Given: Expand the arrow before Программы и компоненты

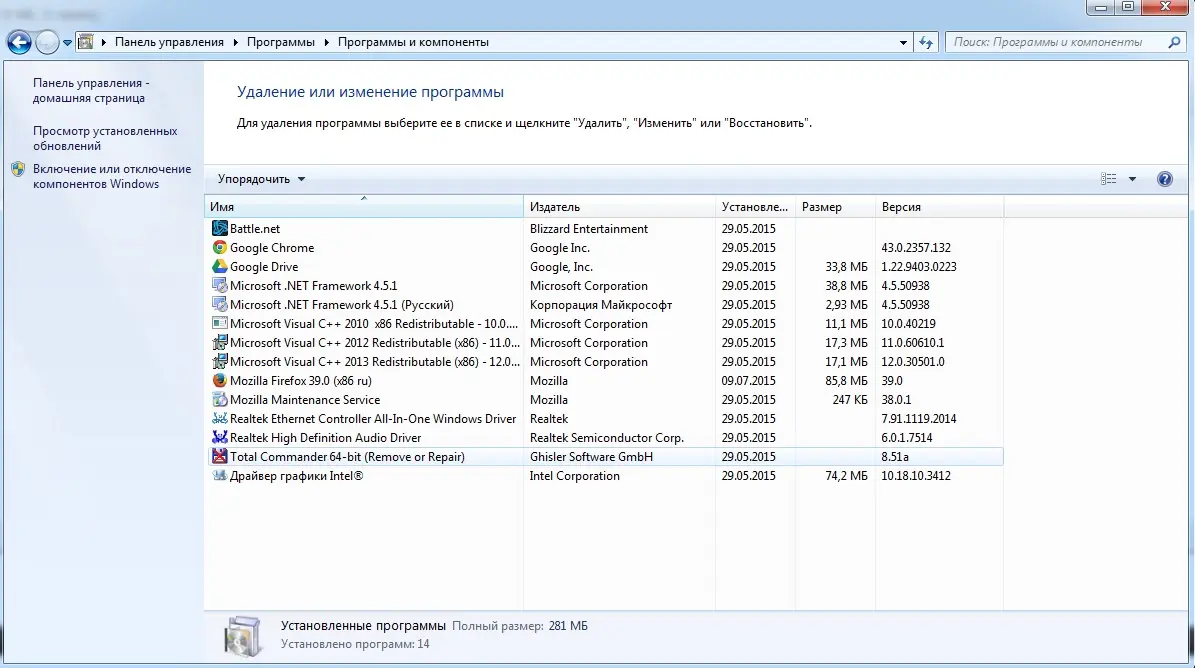Looking at the screenshot, I should pyautogui.click(x=326, y=43).
